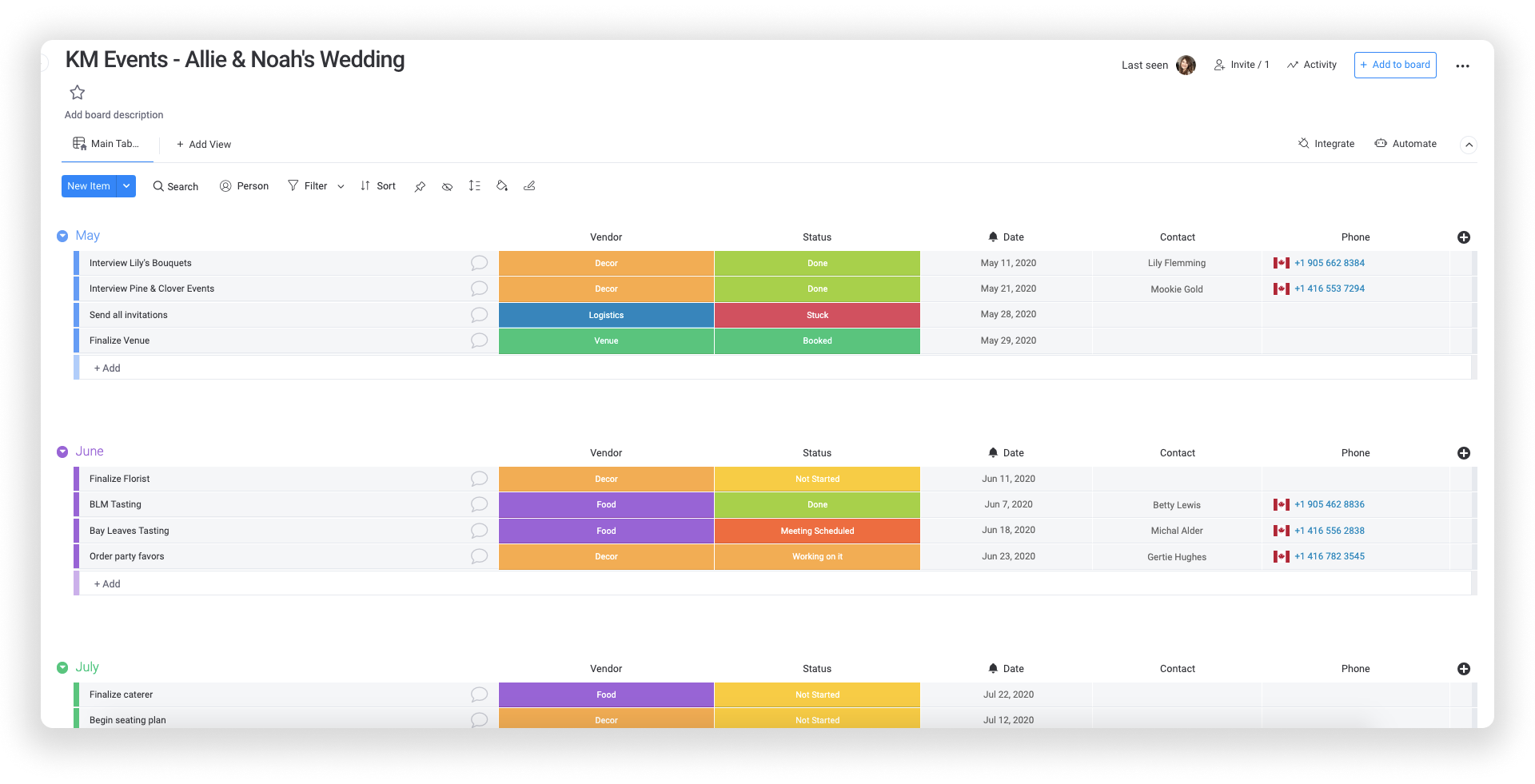Open Sort menu
This screenshot has width=1535, height=784.
tap(378, 186)
